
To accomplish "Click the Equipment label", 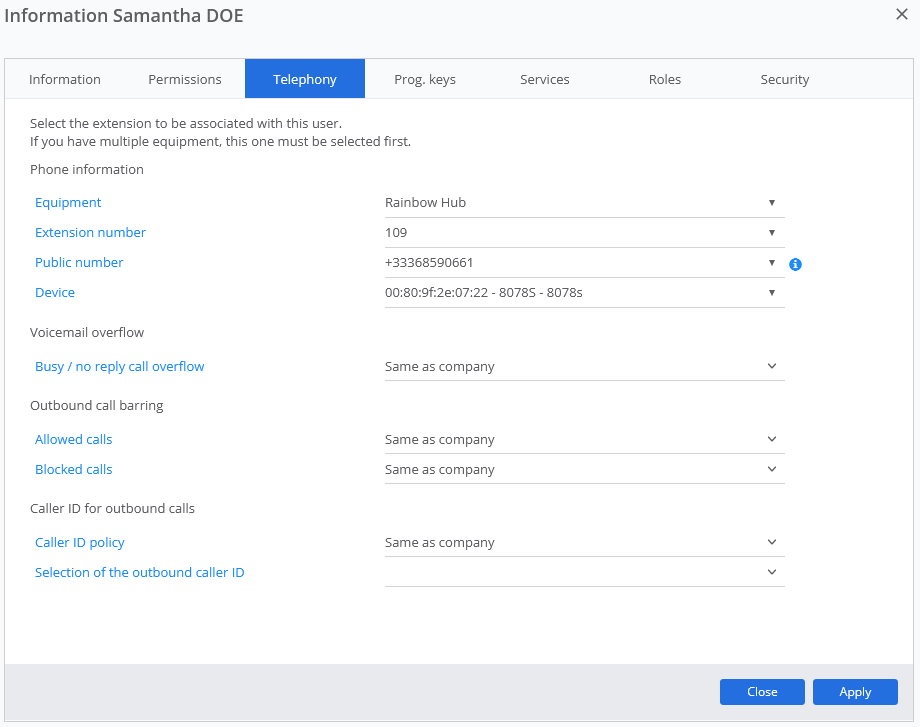I will (x=68, y=202).
